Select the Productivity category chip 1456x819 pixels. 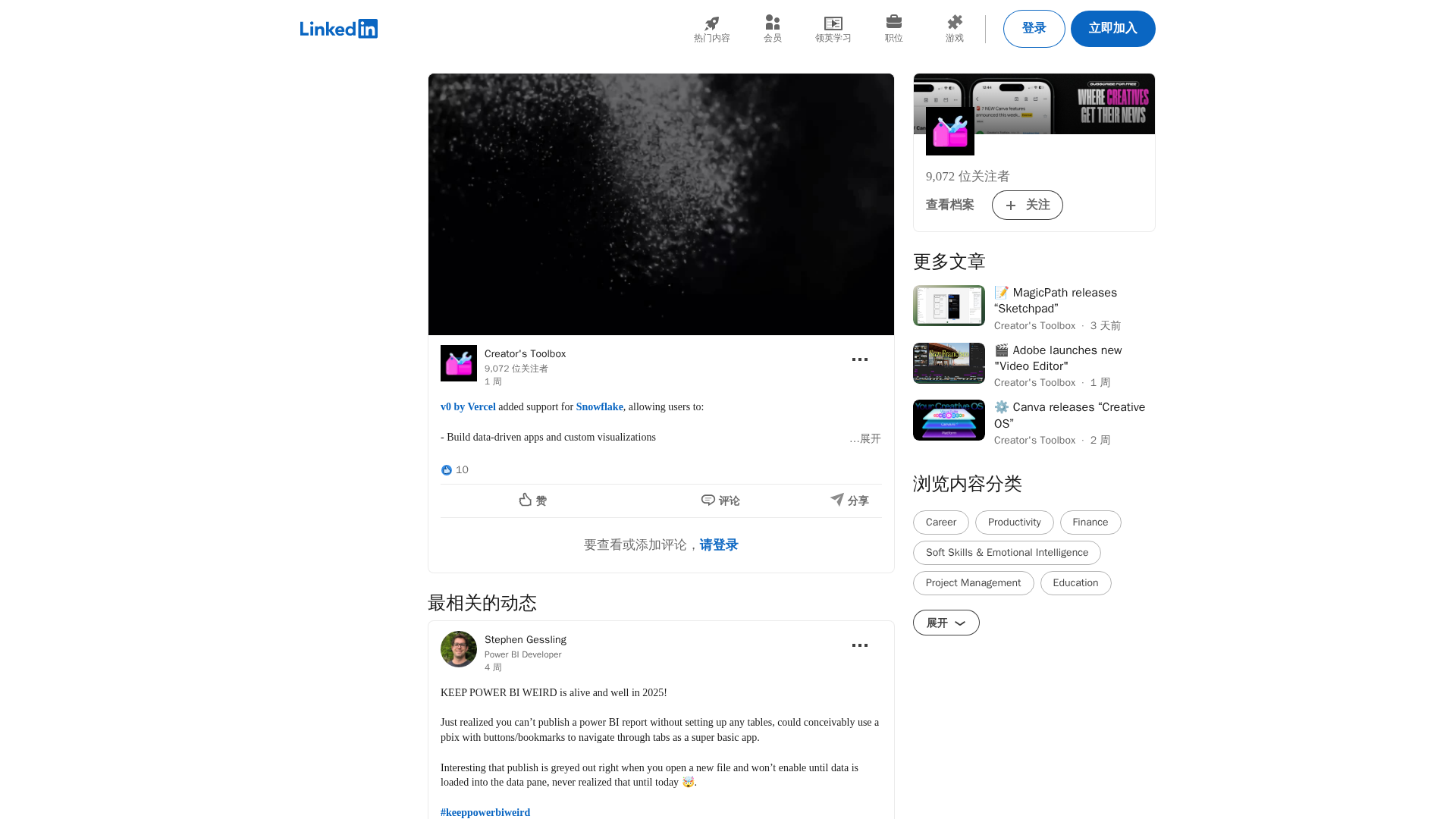pos(1014,522)
